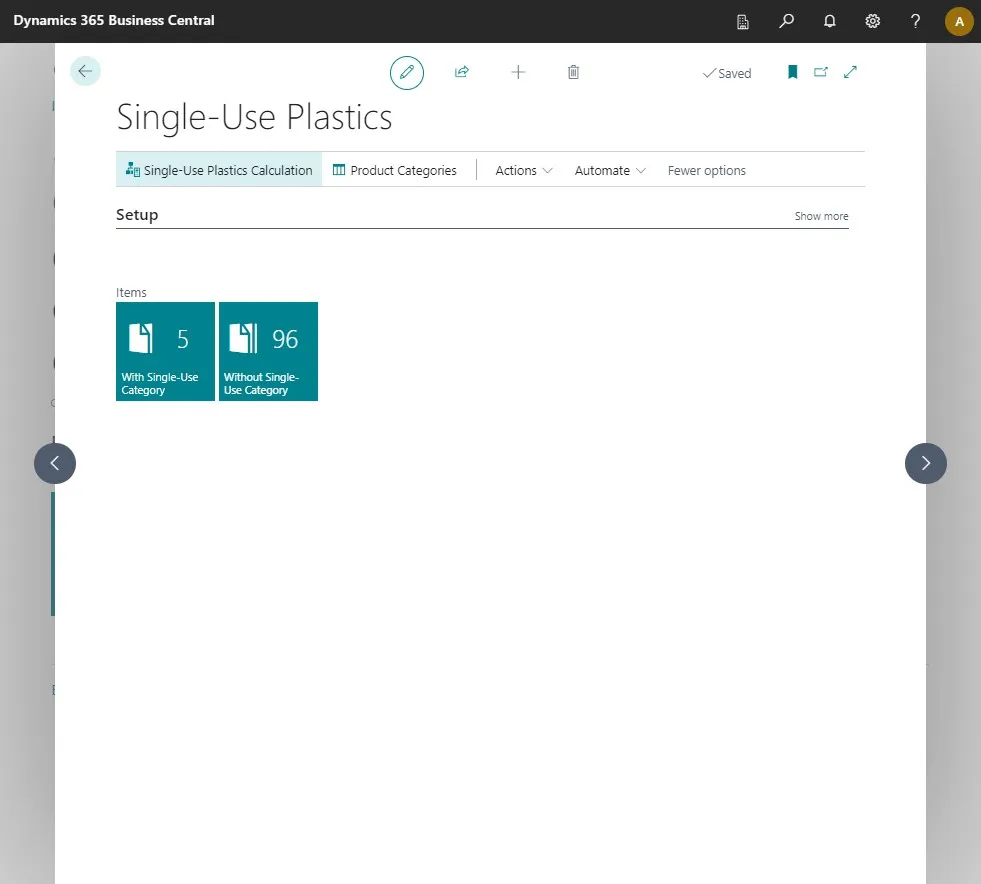The image size is (981, 884).
Task: Open the help question mark
Action: coord(915,21)
